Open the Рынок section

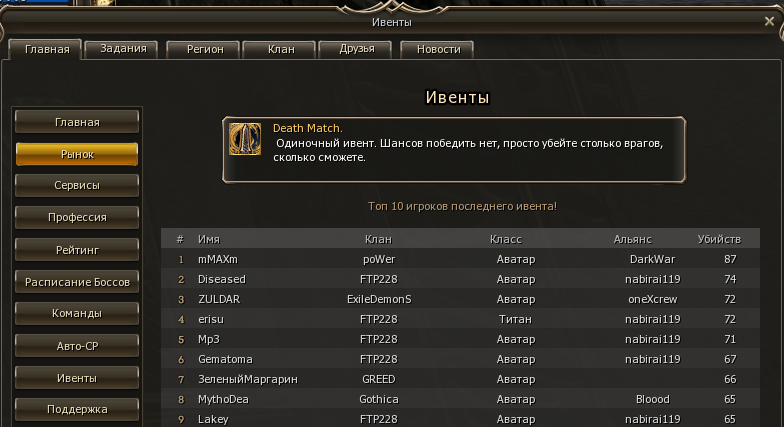[77, 154]
